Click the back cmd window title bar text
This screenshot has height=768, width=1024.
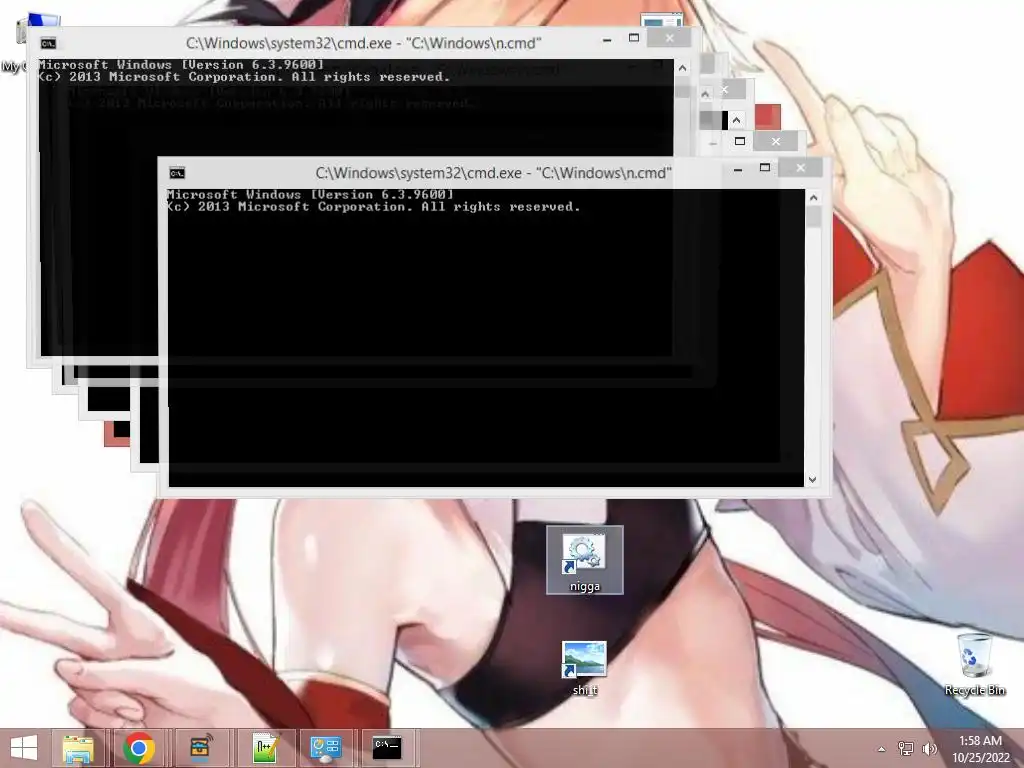[x=363, y=43]
